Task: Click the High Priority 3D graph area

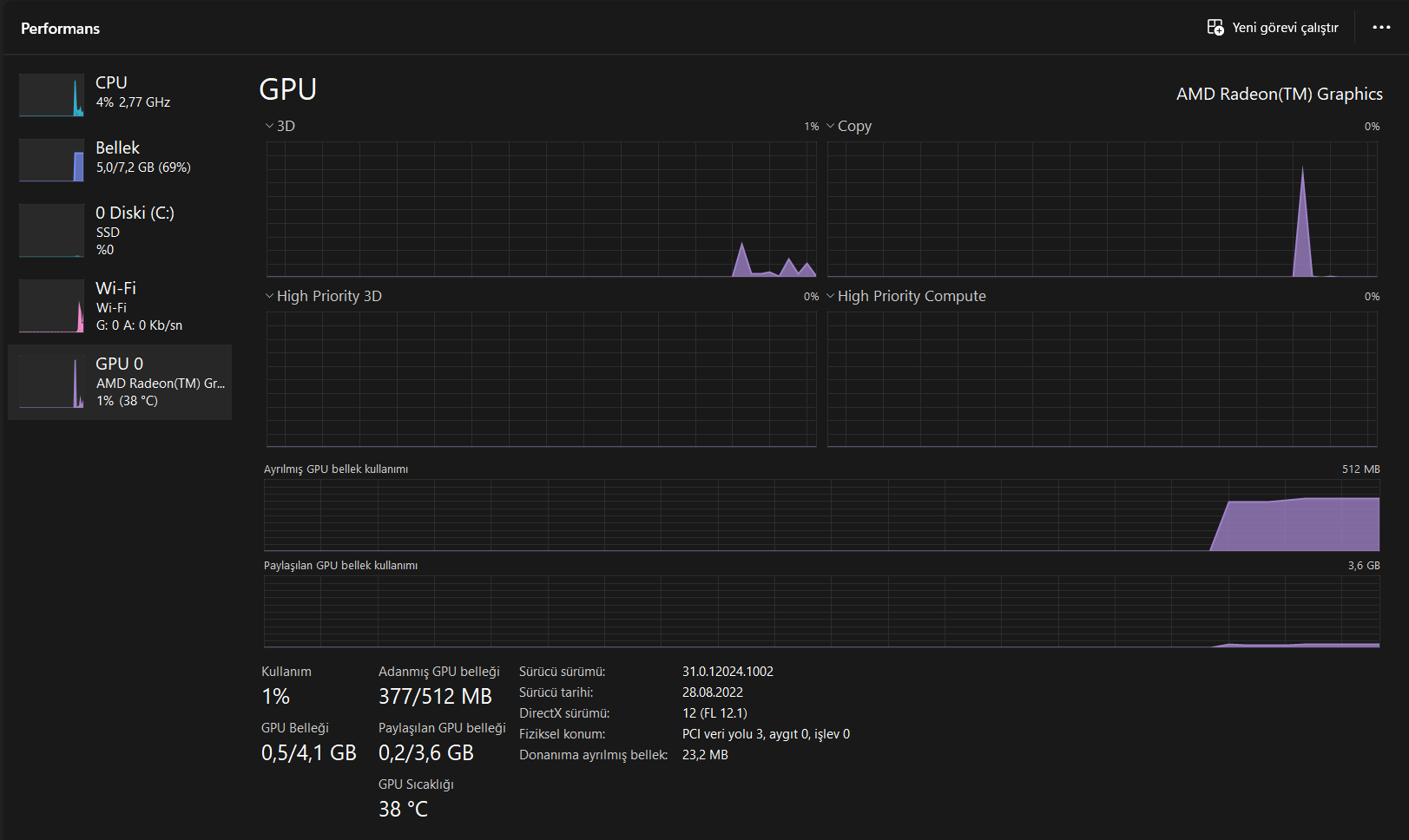Action: [541, 379]
